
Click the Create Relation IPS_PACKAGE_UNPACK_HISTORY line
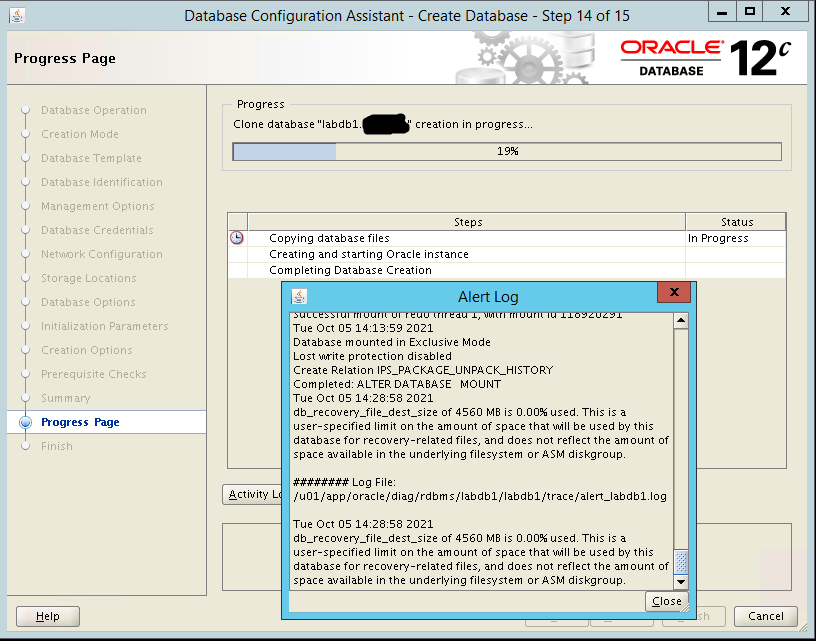[423, 370]
